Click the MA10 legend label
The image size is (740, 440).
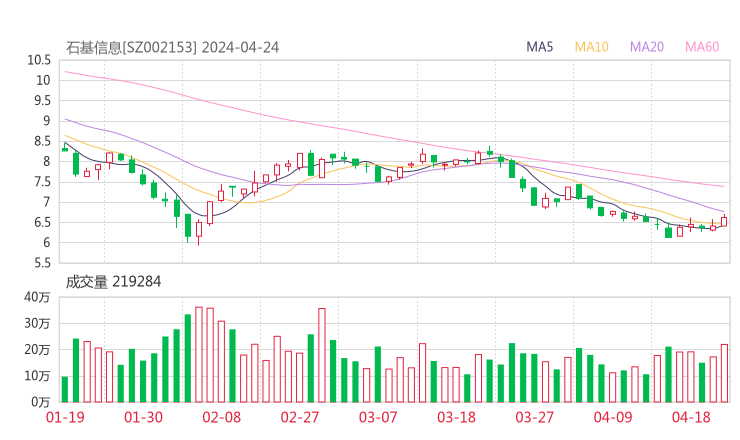591,47
